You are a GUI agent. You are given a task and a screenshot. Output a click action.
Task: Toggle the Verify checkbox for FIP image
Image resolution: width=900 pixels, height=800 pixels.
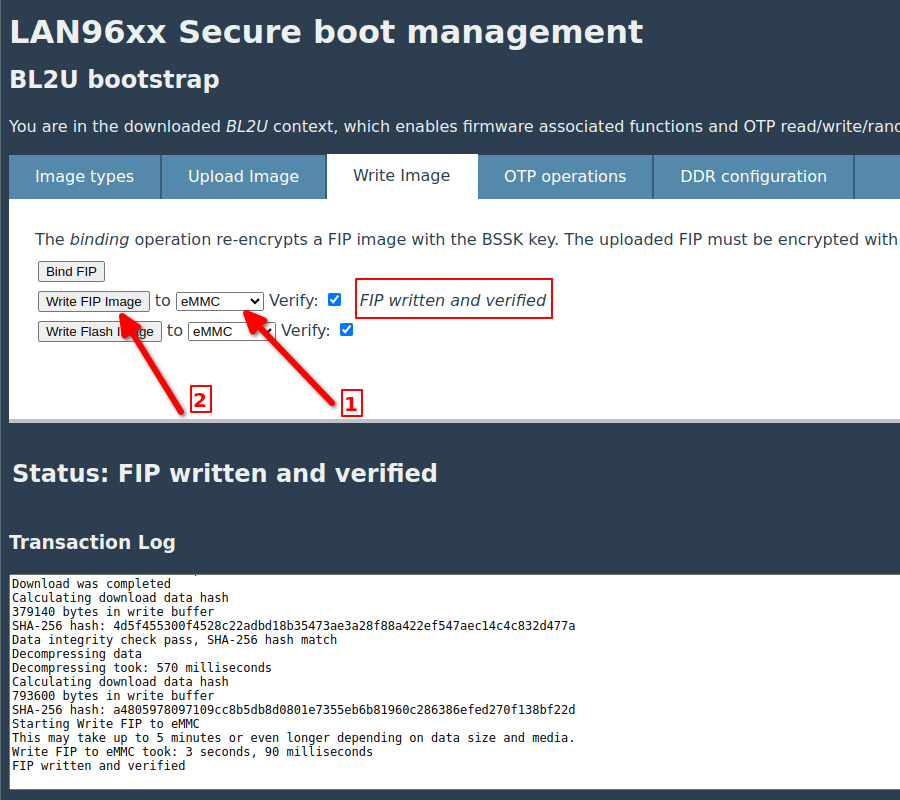click(x=335, y=300)
